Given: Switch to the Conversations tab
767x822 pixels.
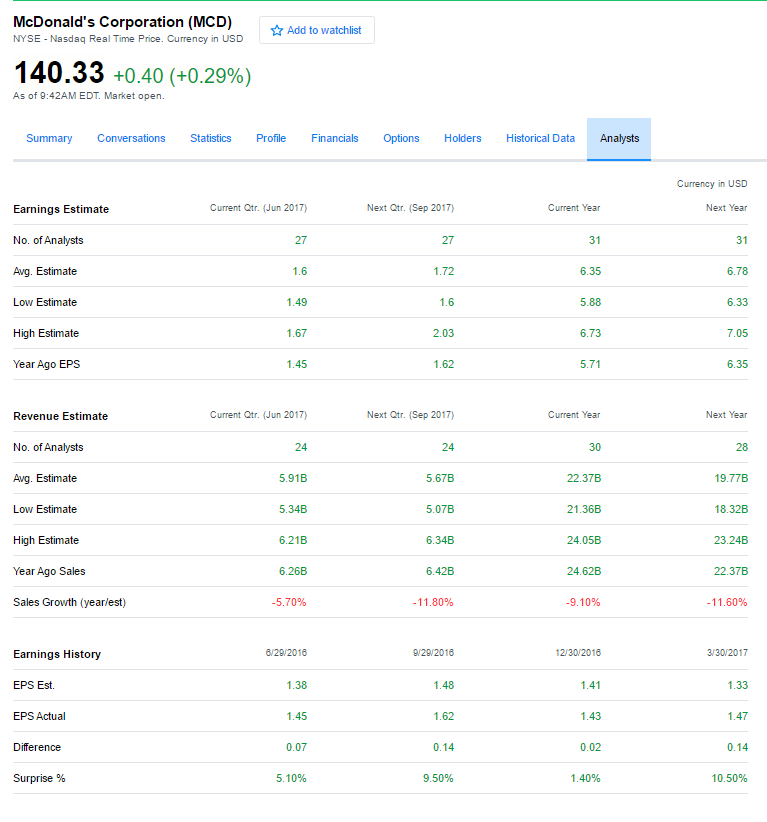Looking at the screenshot, I should click(x=131, y=138).
